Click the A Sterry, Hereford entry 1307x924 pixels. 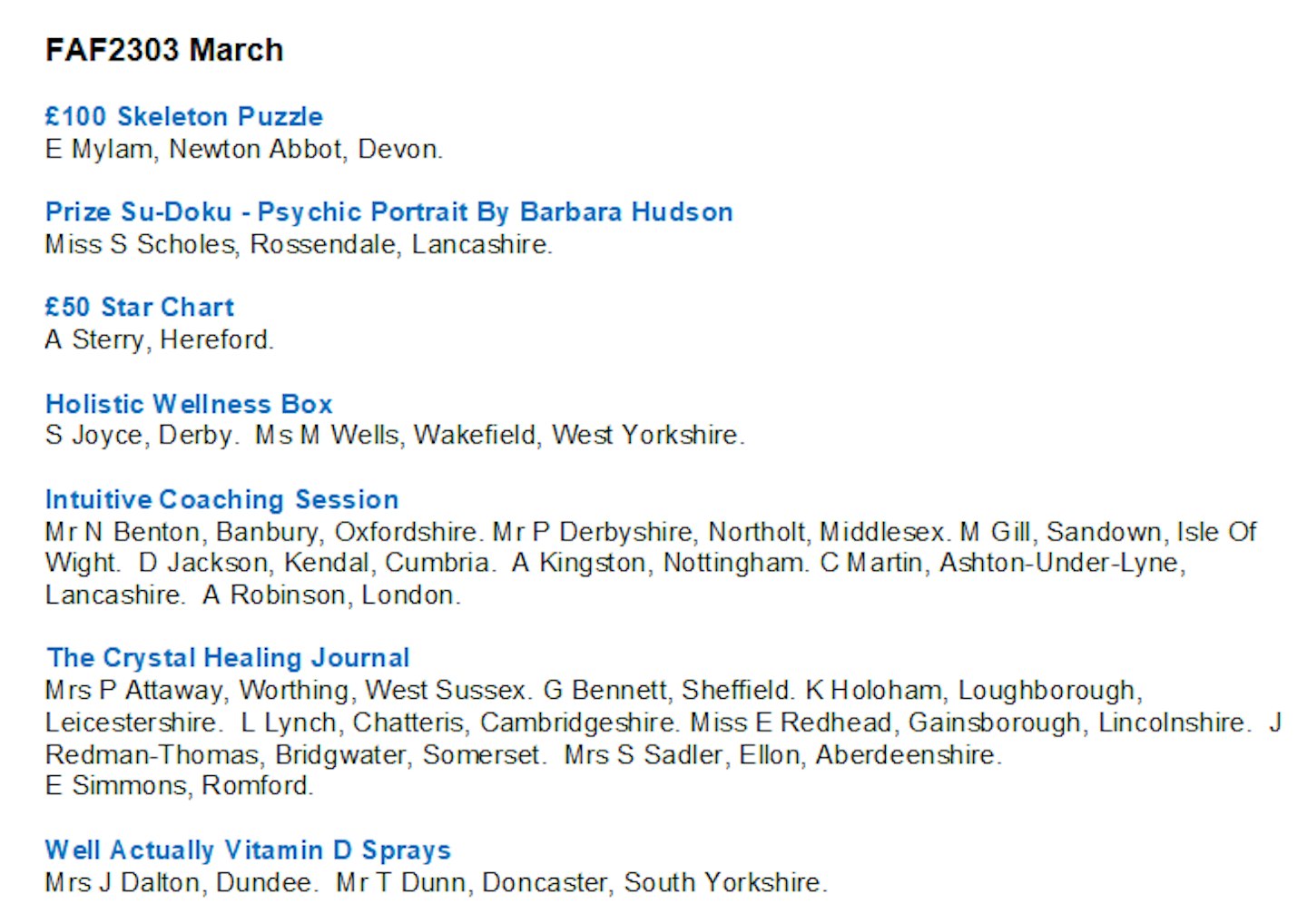[160, 339]
